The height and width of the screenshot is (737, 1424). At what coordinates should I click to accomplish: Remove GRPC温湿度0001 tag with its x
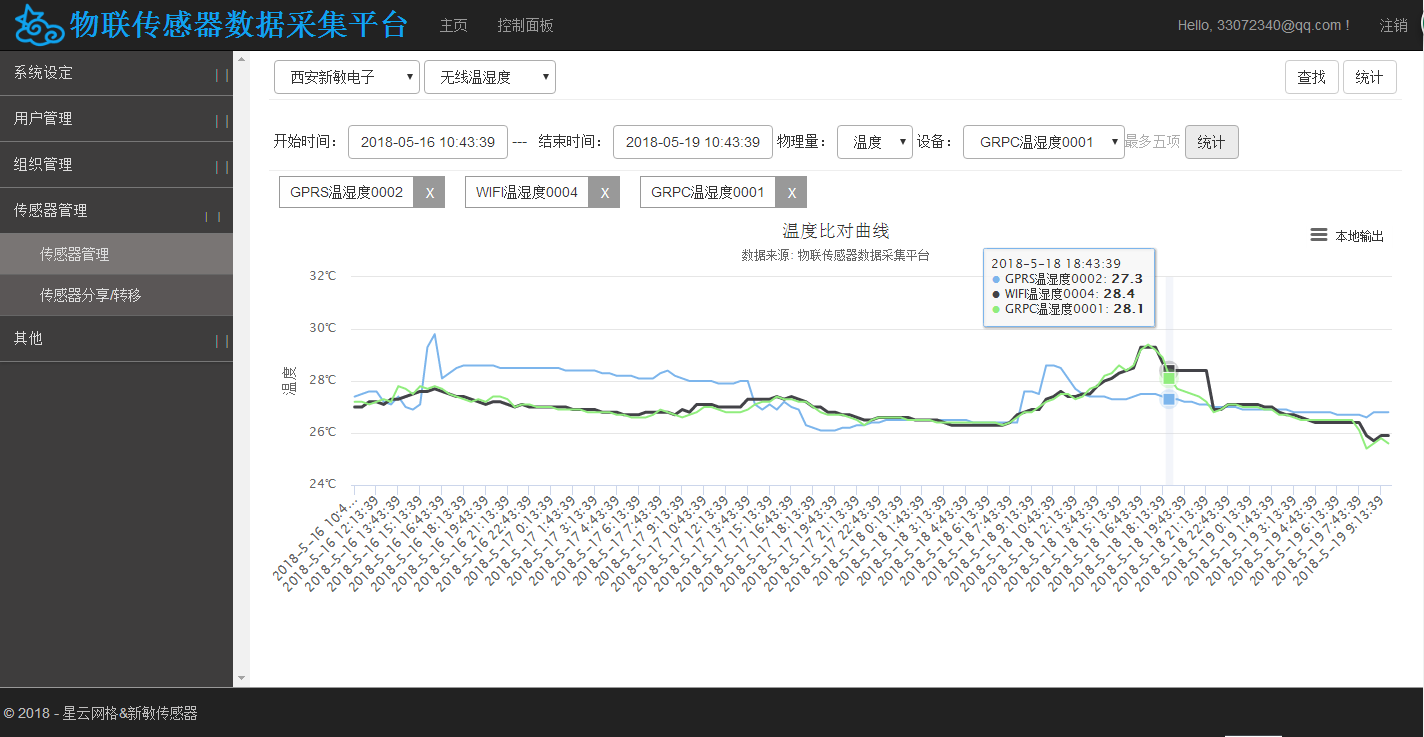(x=791, y=193)
